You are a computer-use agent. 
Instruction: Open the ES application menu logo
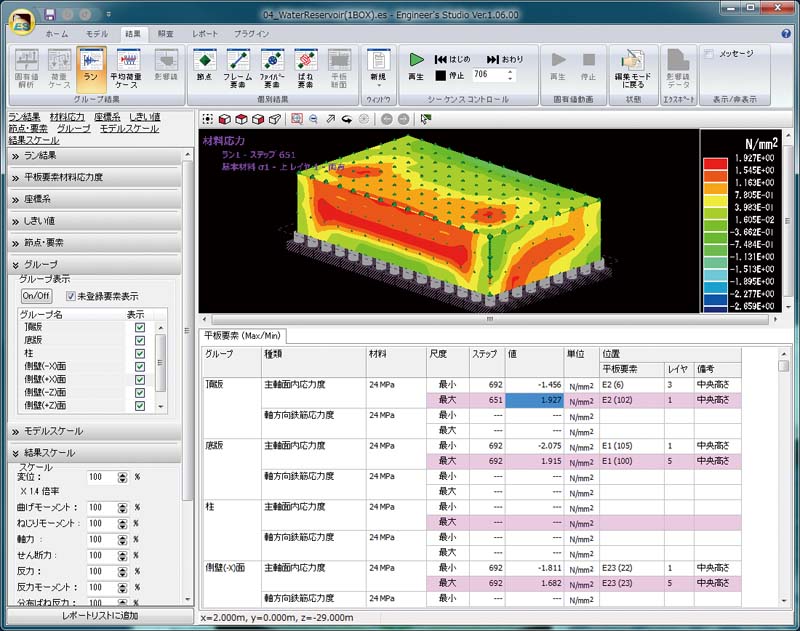pyautogui.click(x=21, y=22)
